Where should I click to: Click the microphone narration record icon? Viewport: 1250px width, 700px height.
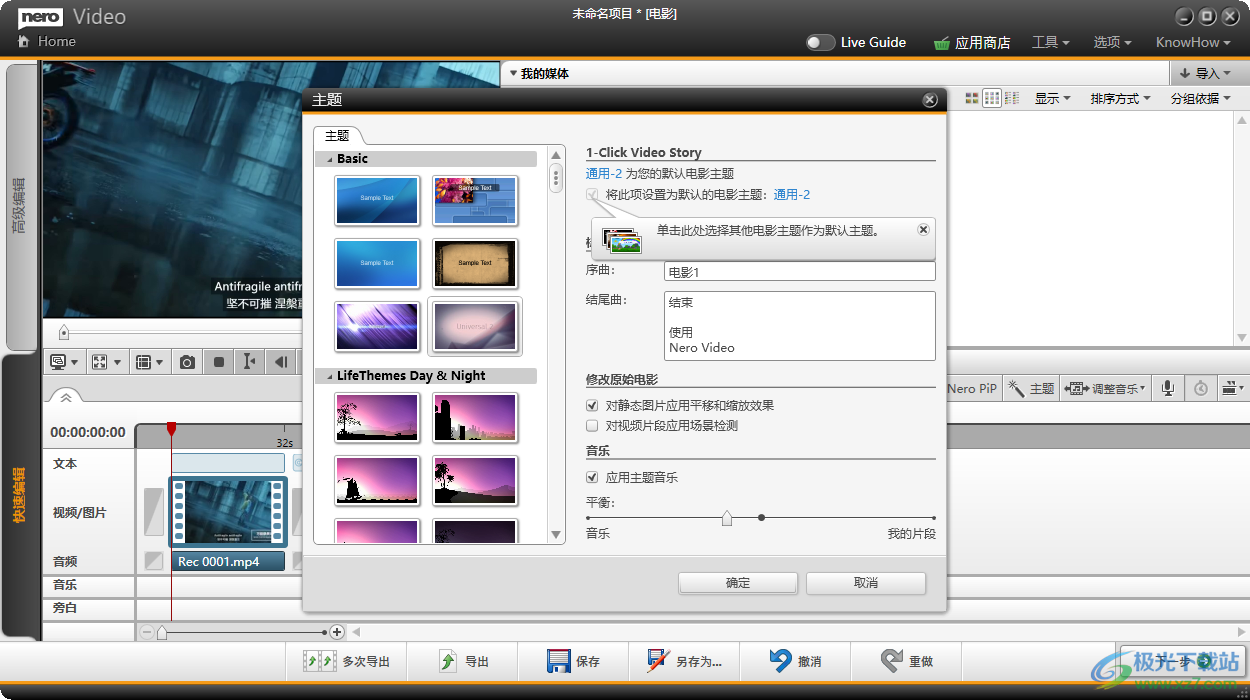[1167, 388]
